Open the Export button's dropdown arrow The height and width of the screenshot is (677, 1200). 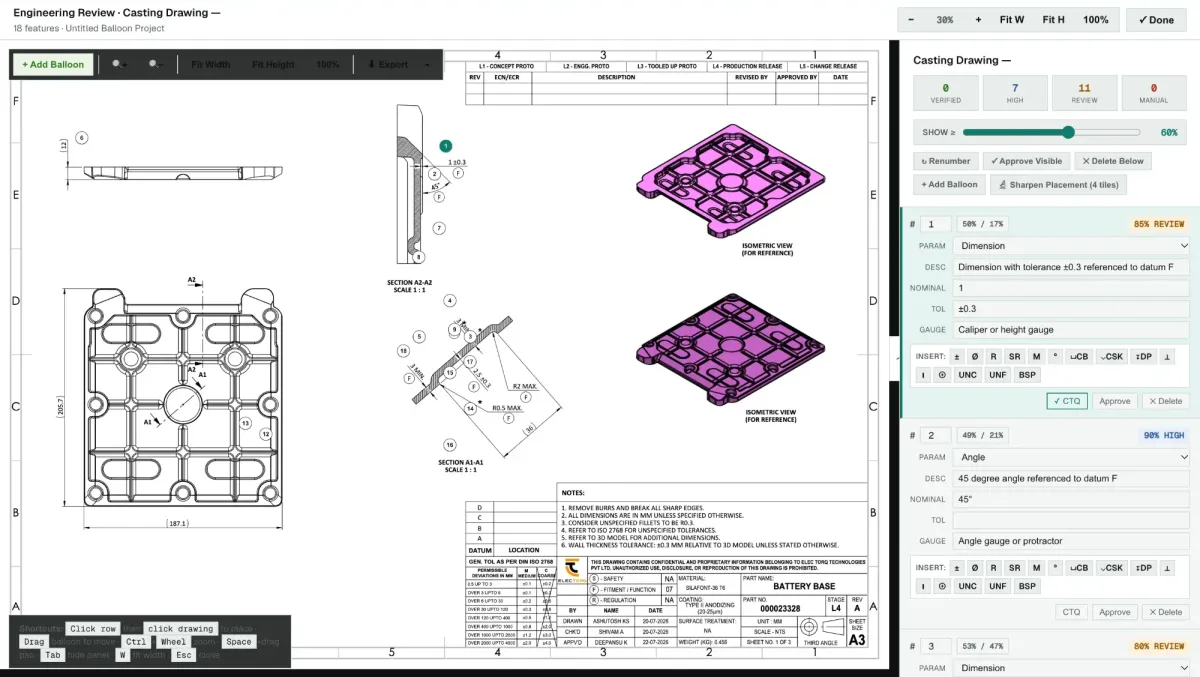(x=428, y=64)
